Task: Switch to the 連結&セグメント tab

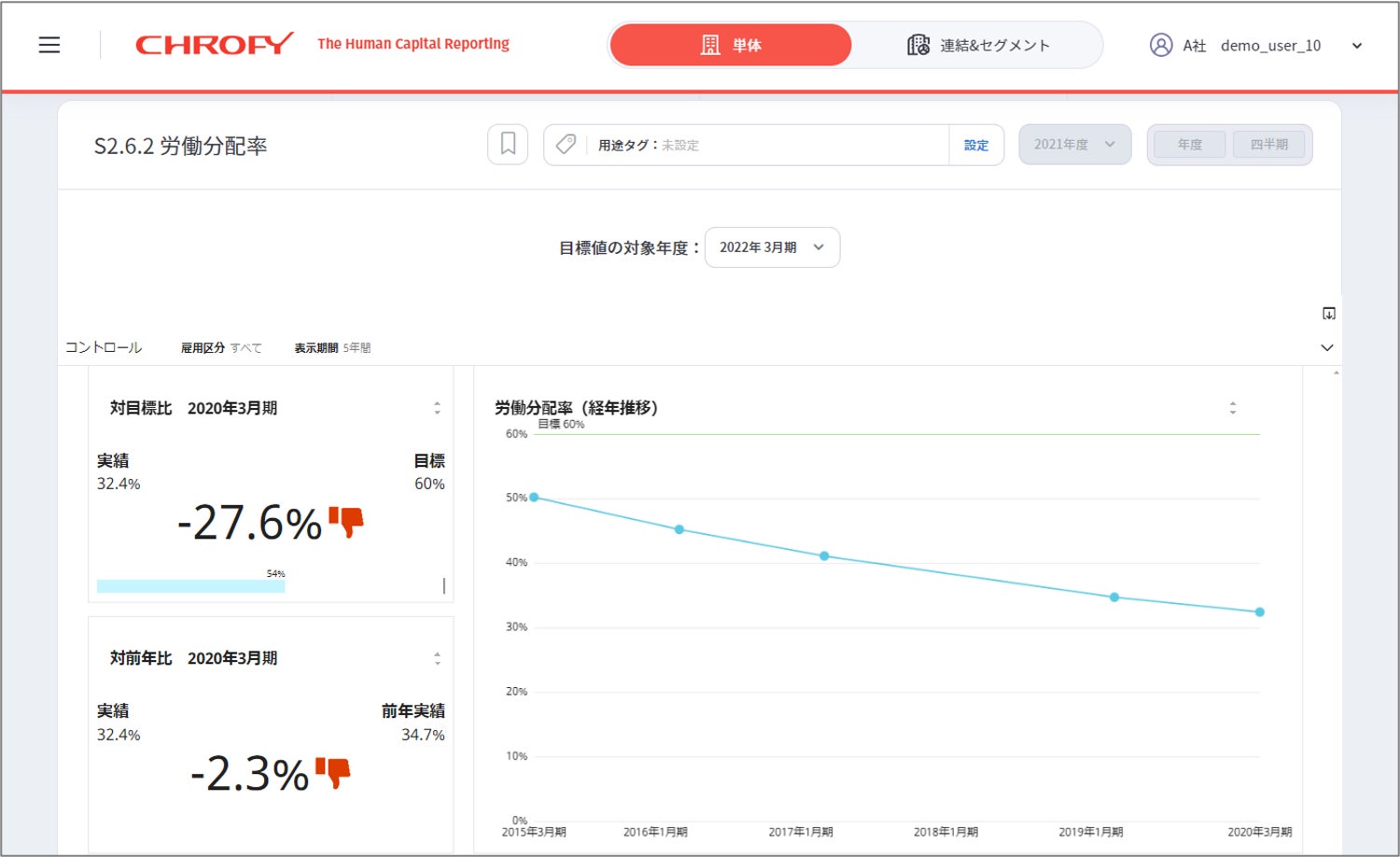Action: pyautogui.click(x=977, y=45)
